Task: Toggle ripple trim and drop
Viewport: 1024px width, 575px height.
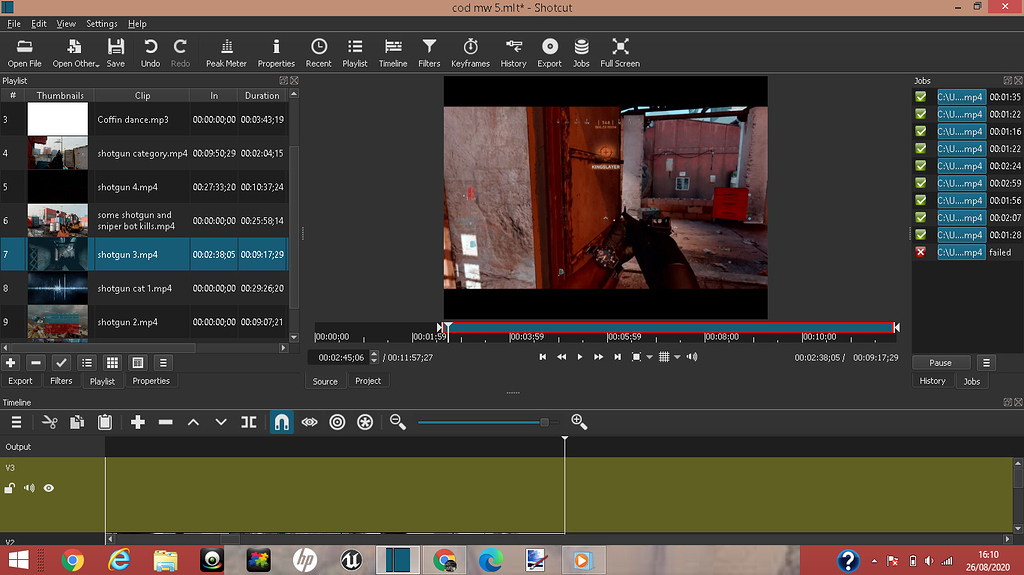Action: tap(337, 422)
